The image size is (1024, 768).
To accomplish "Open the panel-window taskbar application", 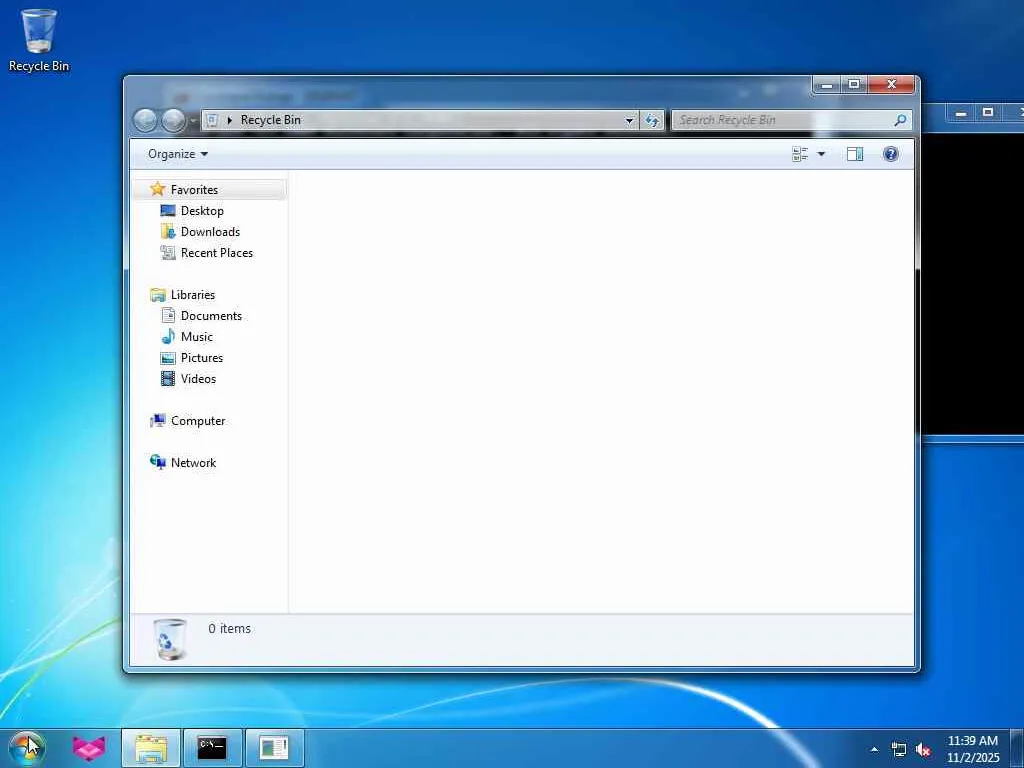I will [274, 748].
